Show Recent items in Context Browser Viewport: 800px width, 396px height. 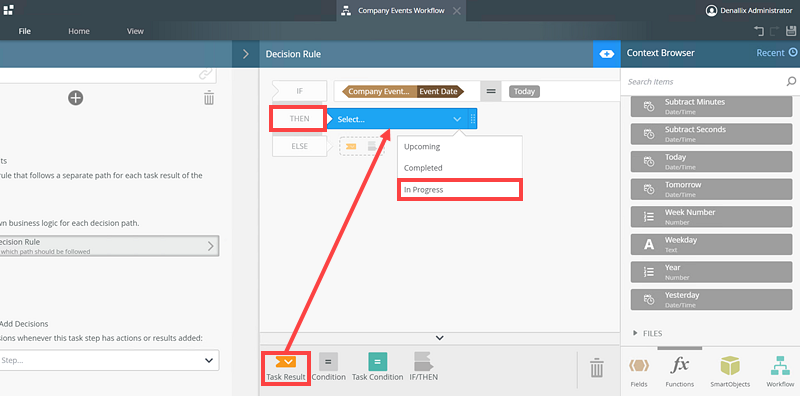pos(776,53)
